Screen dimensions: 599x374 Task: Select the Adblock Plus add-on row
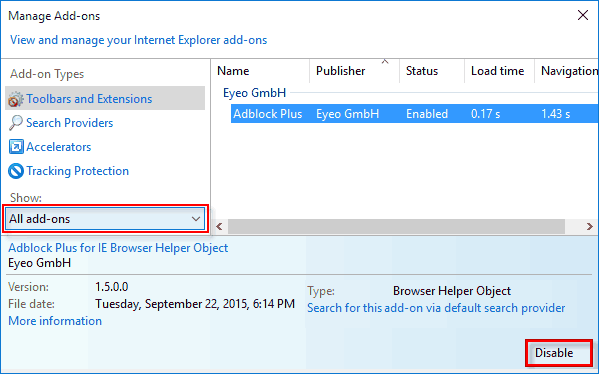point(414,114)
